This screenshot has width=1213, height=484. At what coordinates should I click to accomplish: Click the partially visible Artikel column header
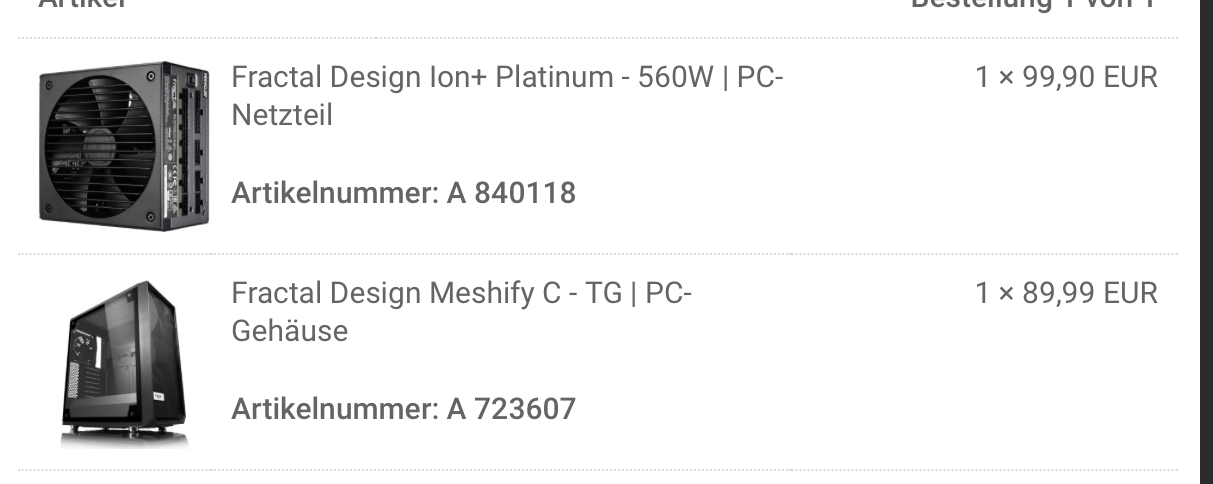click(83, 4)
